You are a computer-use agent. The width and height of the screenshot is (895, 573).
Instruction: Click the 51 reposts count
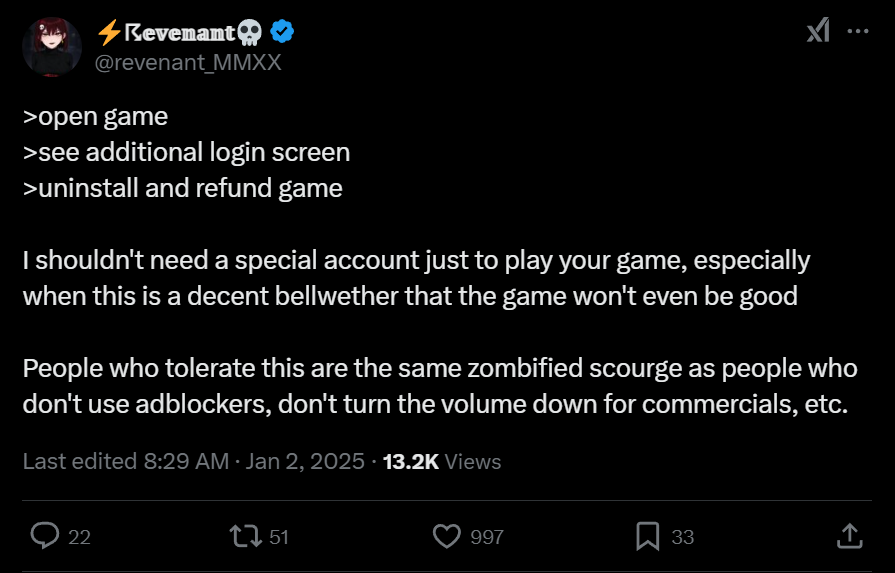click(x=279, y=537)
